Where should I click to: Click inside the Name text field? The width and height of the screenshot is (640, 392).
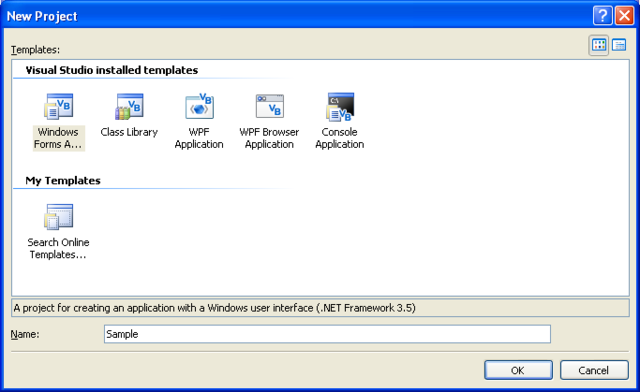click(x=327, y=334)
